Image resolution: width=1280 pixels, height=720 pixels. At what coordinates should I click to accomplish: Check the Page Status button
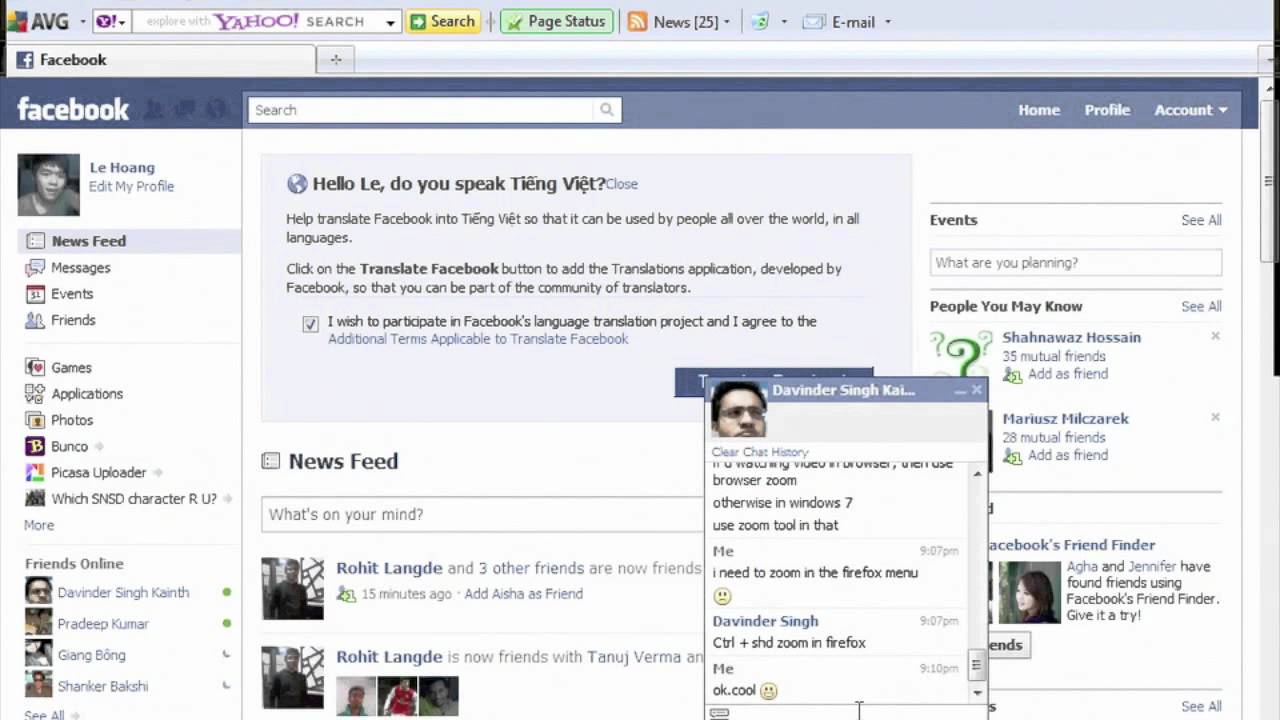(x=556, y=21)
